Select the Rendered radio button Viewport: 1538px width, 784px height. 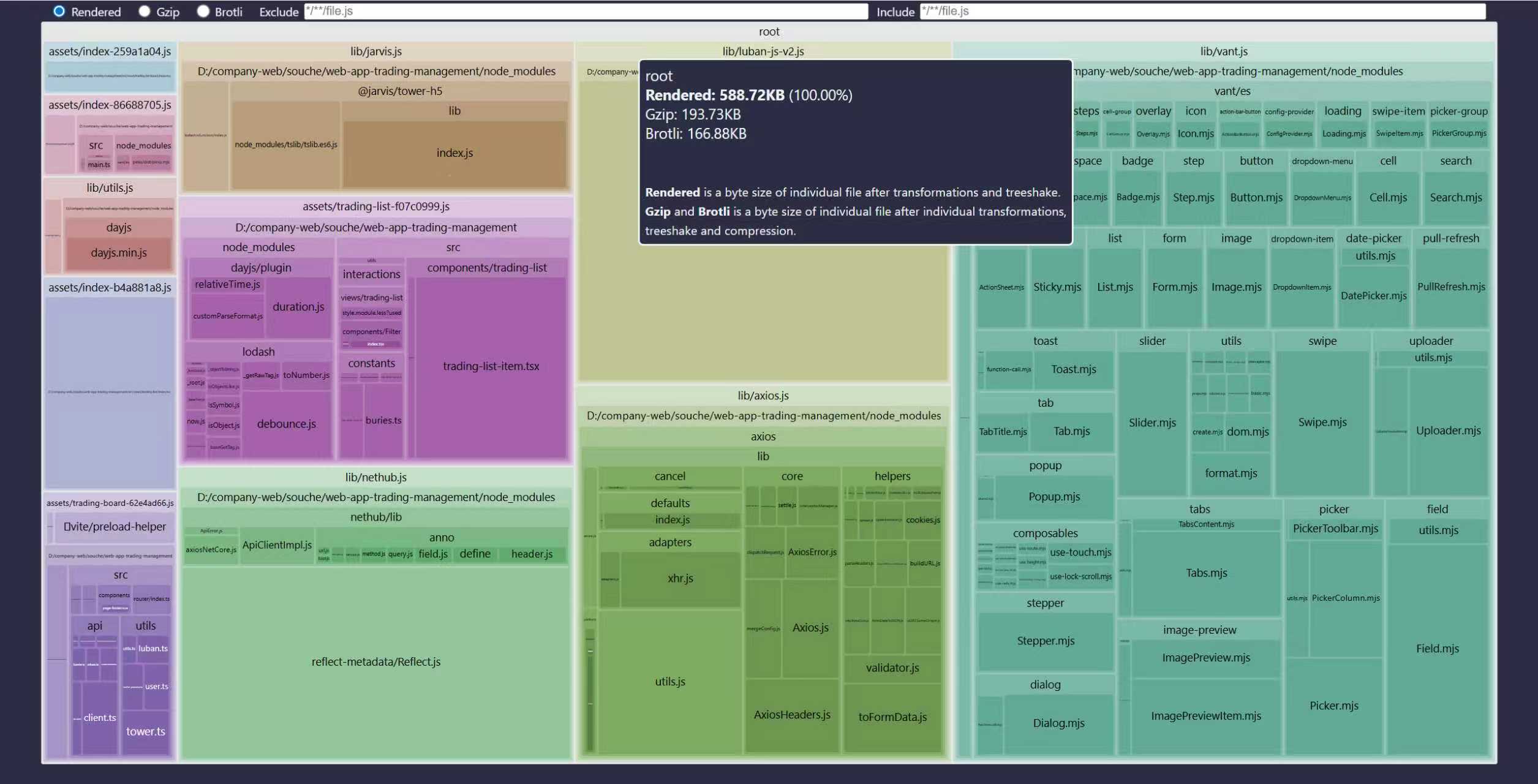click(59, 11)
